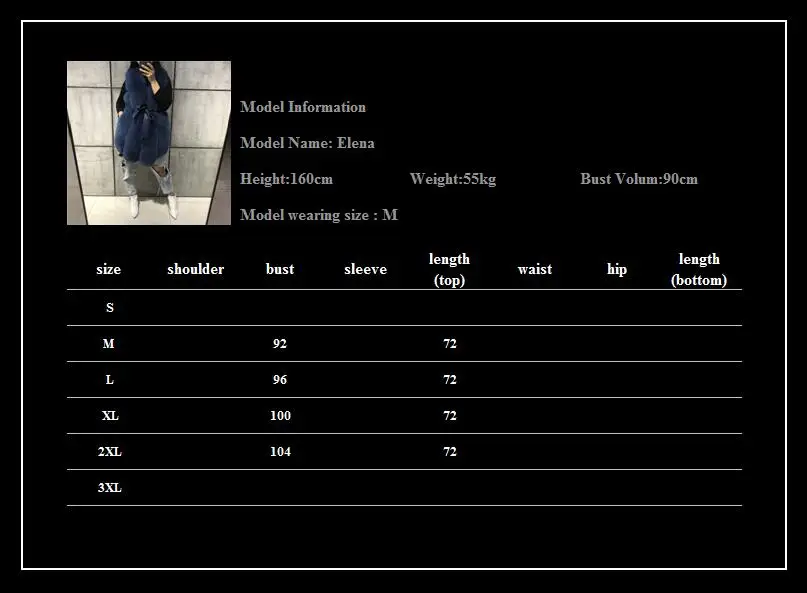Select the 'sleeve' column header
Image resolution: width=807 pixels, height=593 pixels.
(365, 269)
